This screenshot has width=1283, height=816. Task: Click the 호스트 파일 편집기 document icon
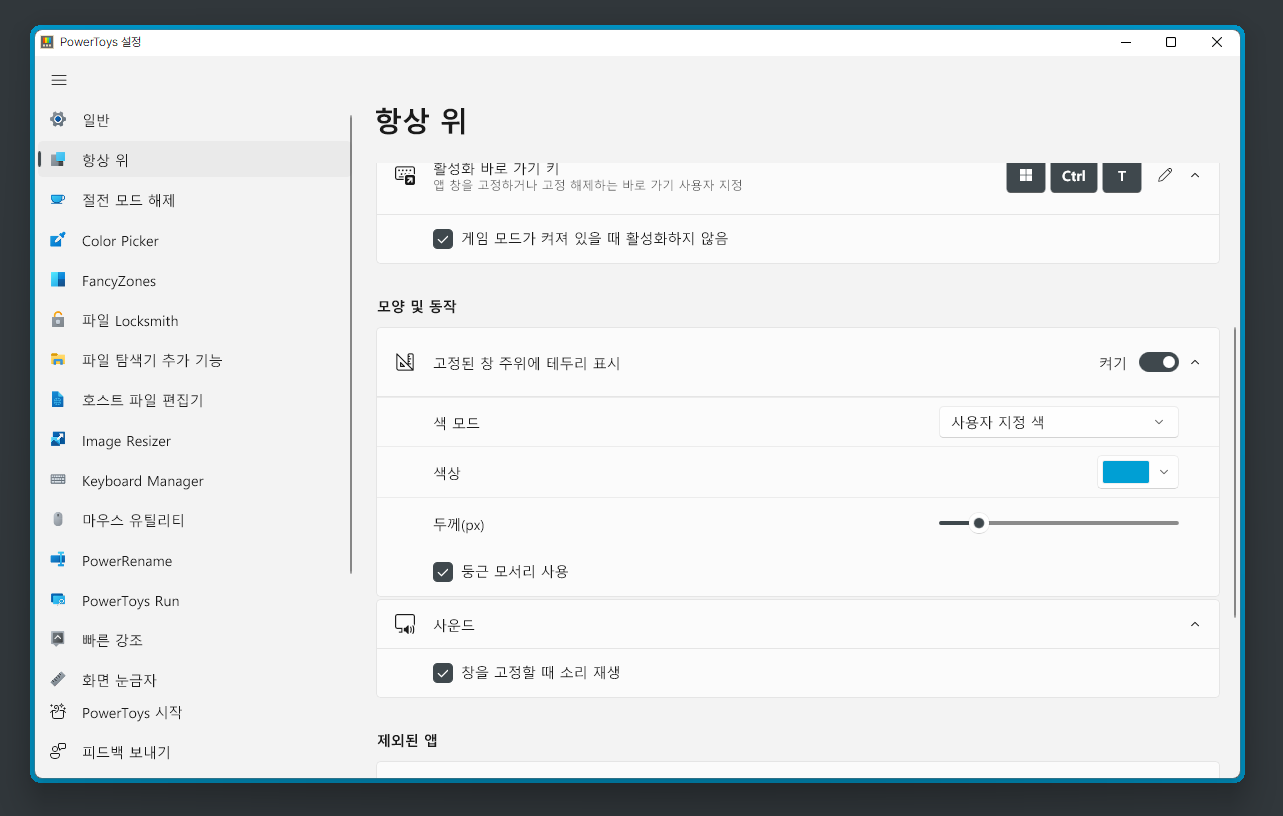pyautogui.click(x=58, y=400)
